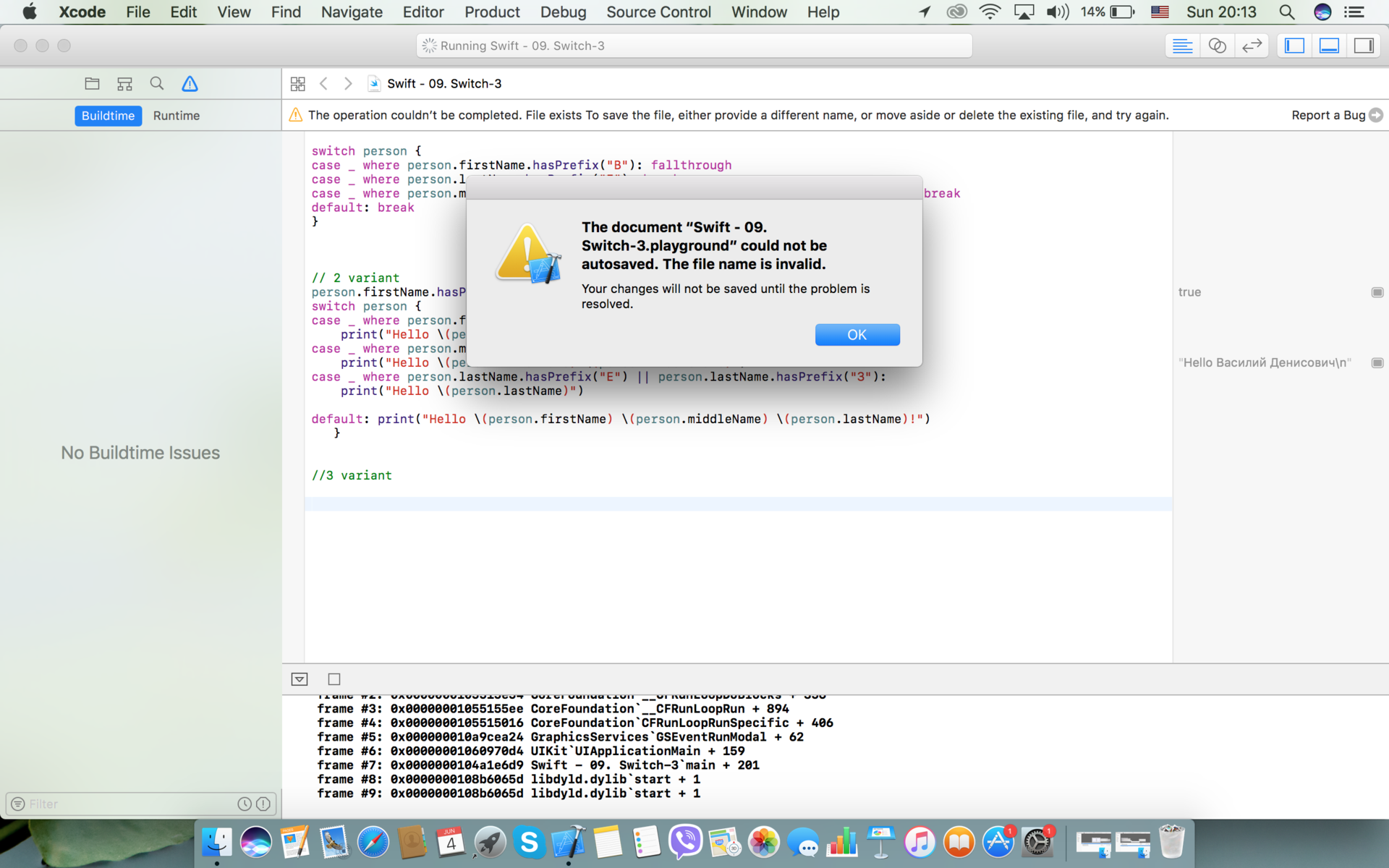Click the 'Running Swift - 09. Switch-3' activity field
Screen dimensions: 1389x868
(x=694, y=46)
